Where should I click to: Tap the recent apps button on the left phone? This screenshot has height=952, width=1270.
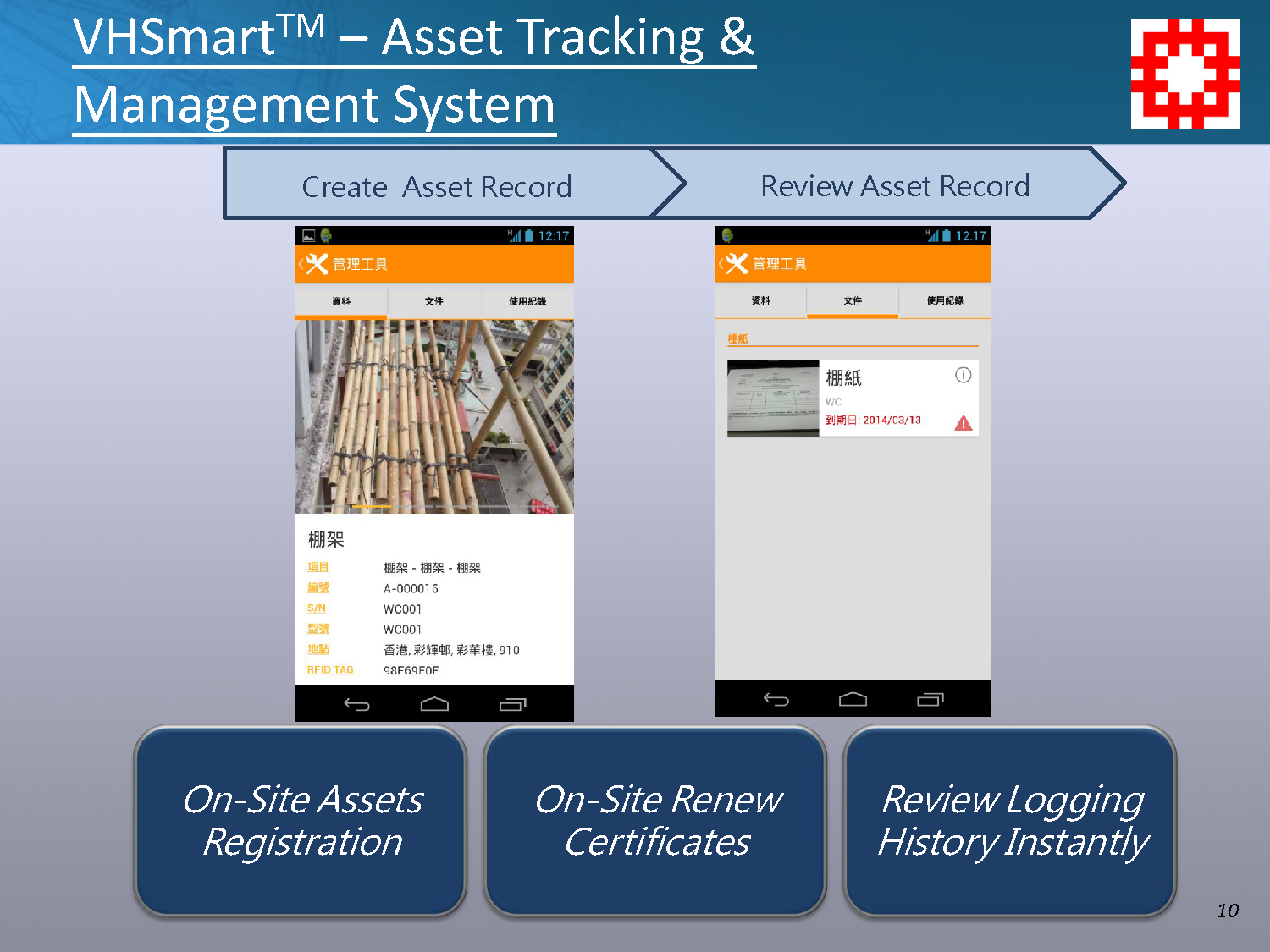tap(512, 704)
